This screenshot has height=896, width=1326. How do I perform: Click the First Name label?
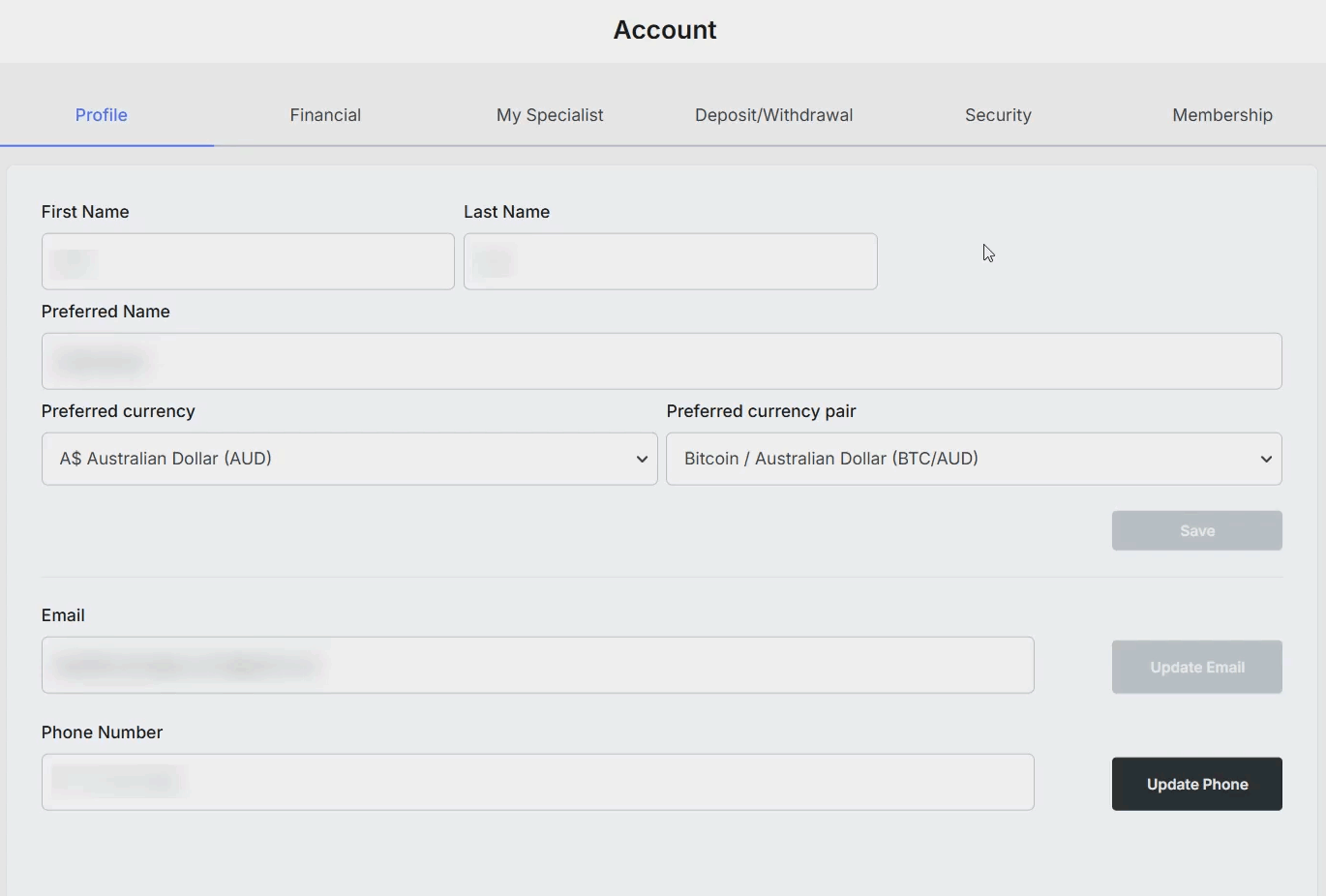[85, 212]
